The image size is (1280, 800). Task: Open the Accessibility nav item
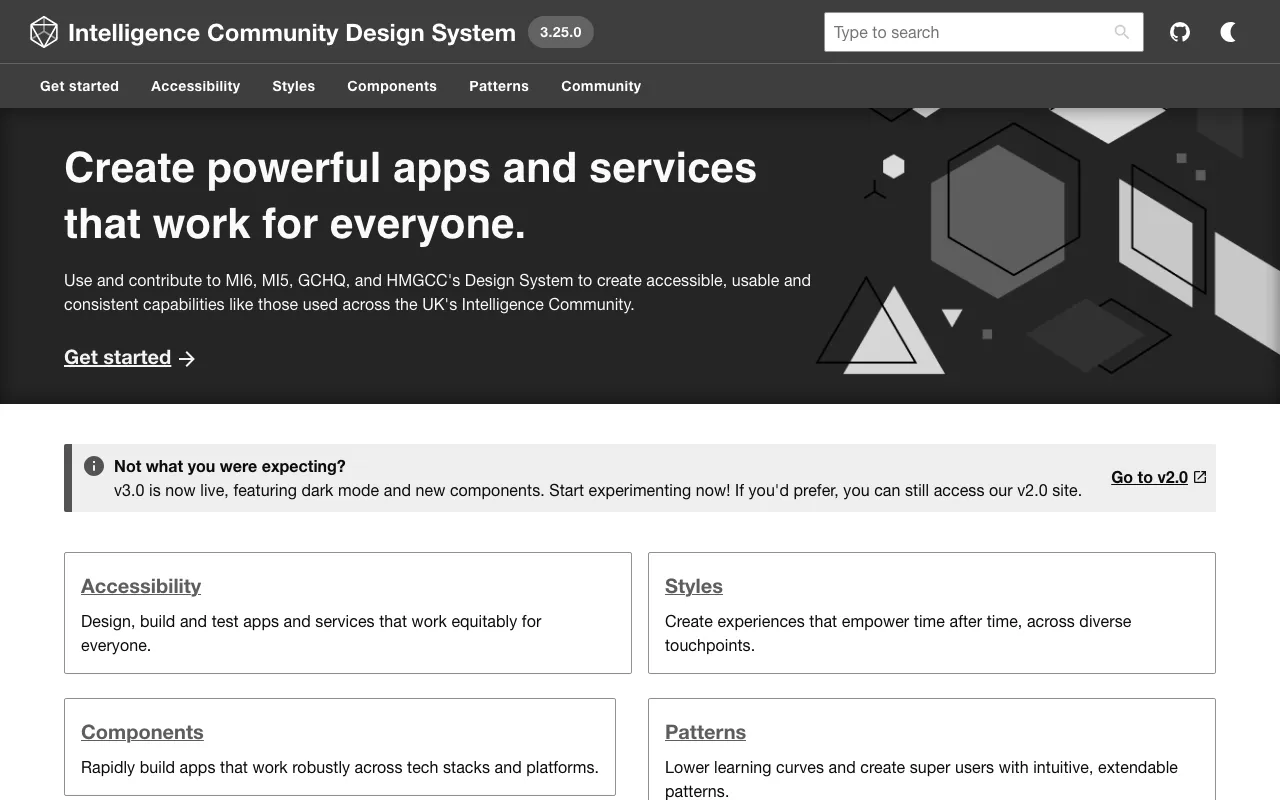coord(195,86)
